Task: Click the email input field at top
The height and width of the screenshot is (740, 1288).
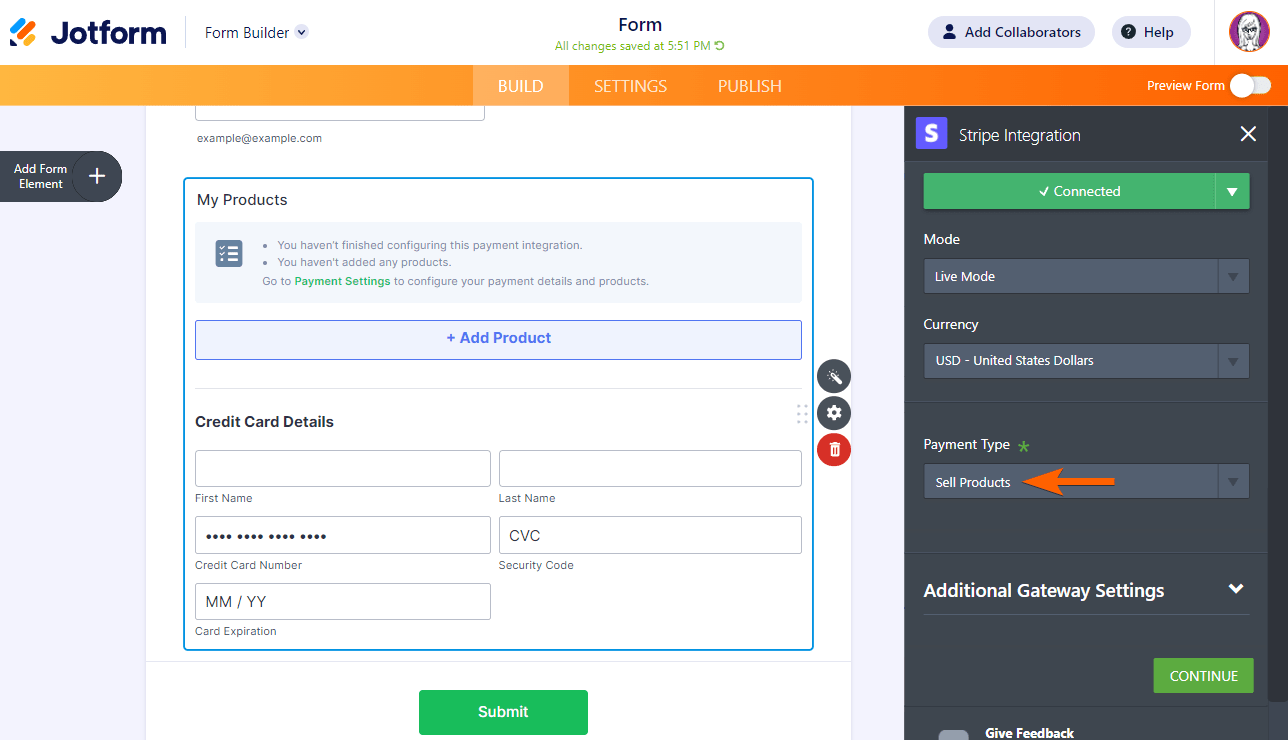Action: (x=340, y=112)
